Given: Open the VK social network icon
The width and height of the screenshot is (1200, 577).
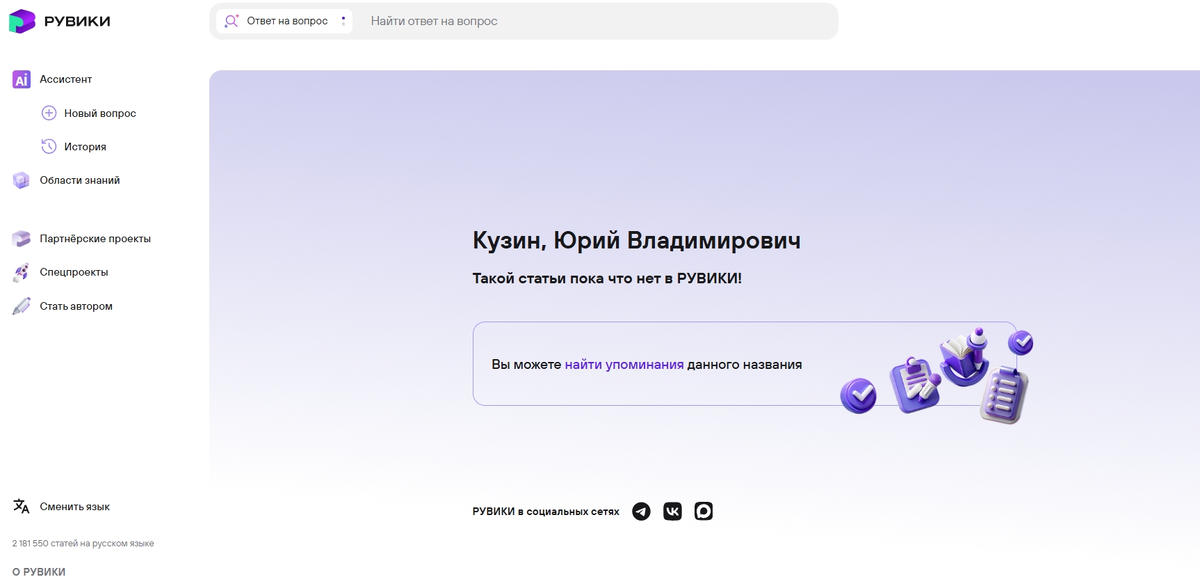Looking at the screenshot, I should pyautogui.click(x=672, y=511).
